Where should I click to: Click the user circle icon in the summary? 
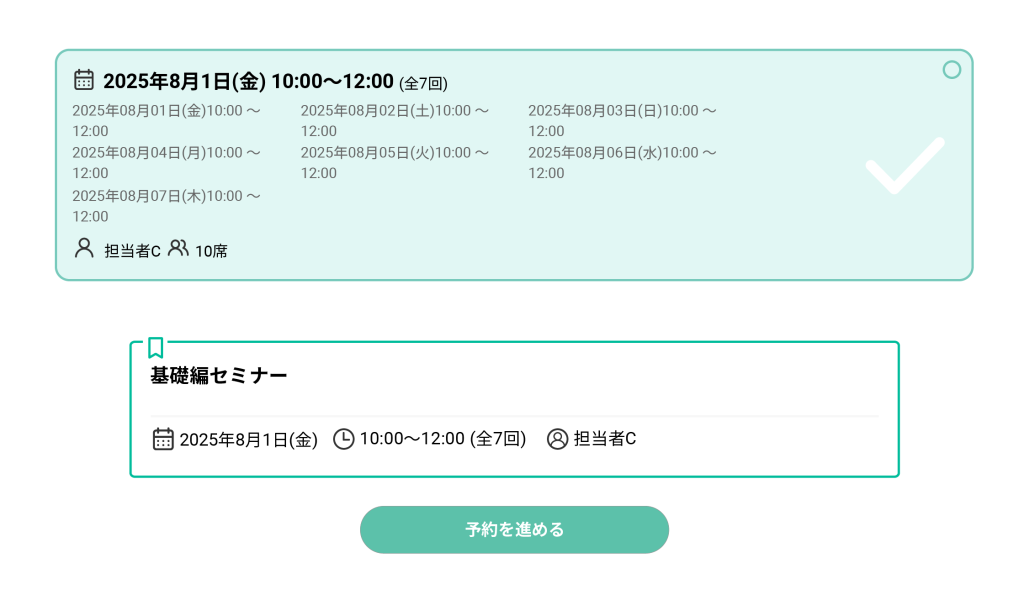pyautogui.click(x=557, y=439)
